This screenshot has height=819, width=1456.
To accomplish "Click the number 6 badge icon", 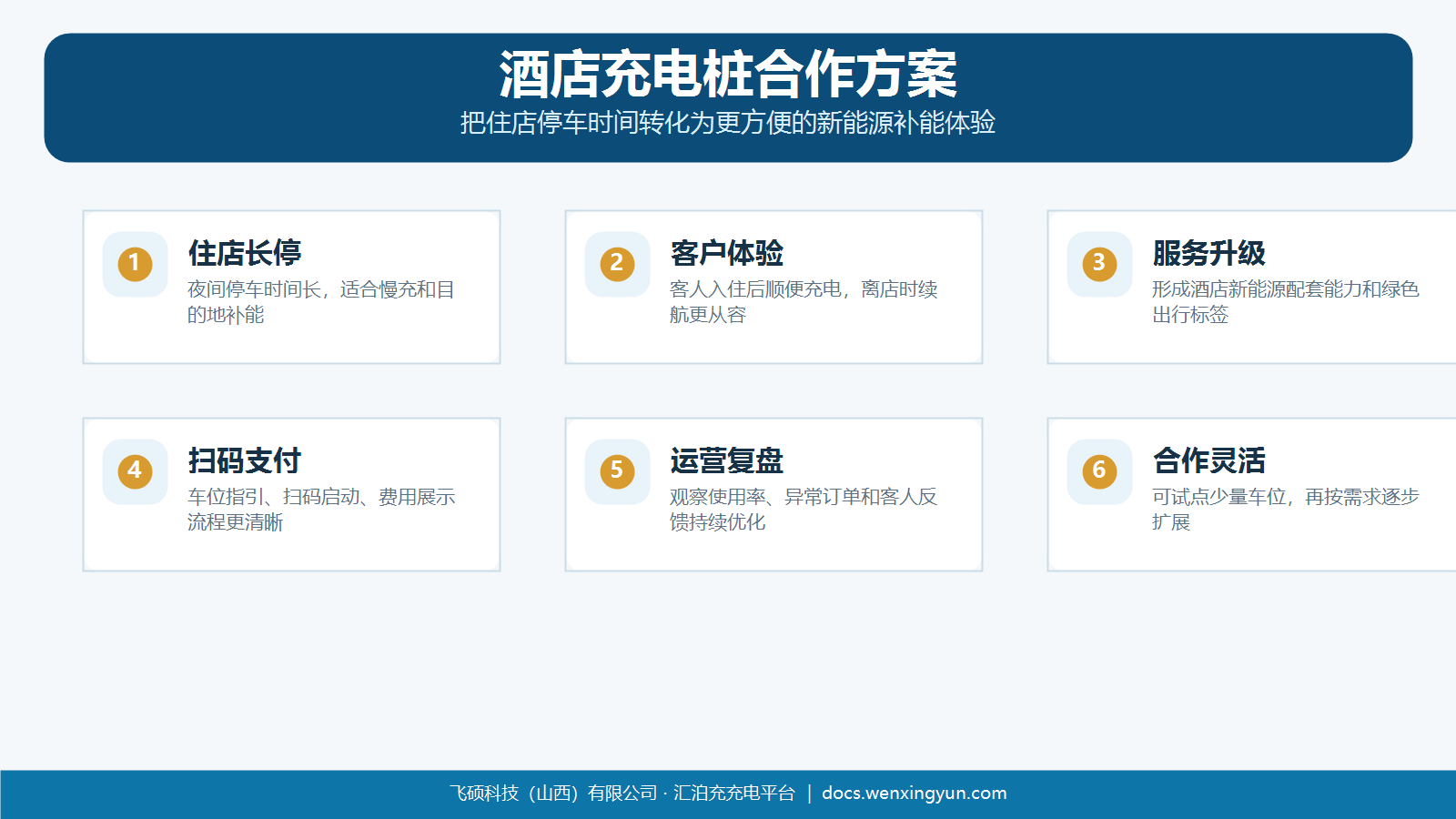I will (1099, 471).
